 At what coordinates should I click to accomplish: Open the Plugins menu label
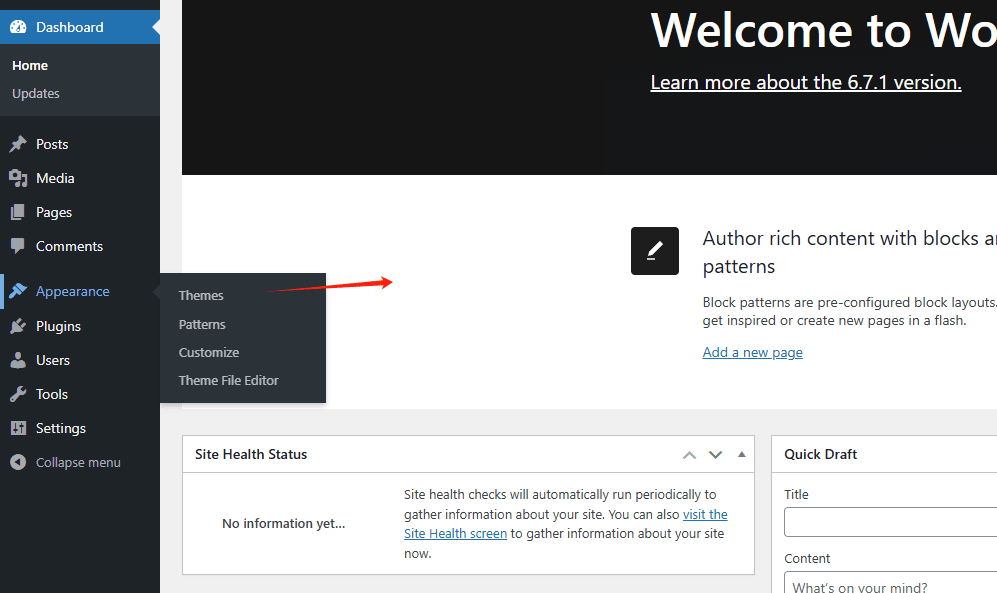tap(58, 326)
